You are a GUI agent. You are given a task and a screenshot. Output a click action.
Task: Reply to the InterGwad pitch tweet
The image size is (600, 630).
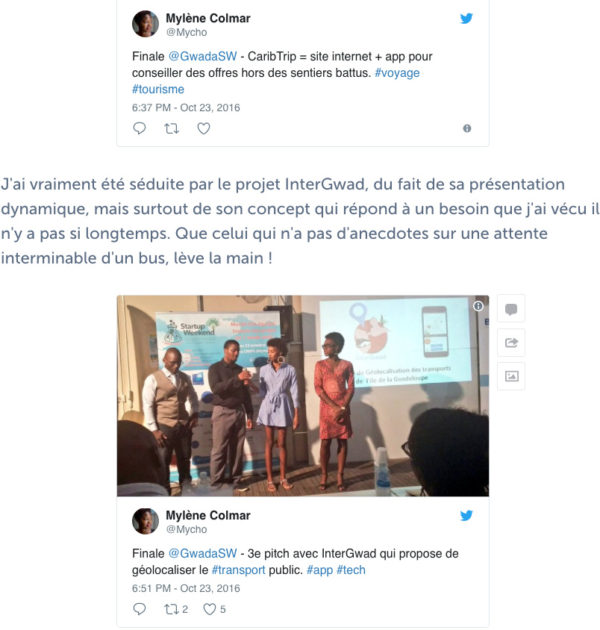(x=139, y=609)
